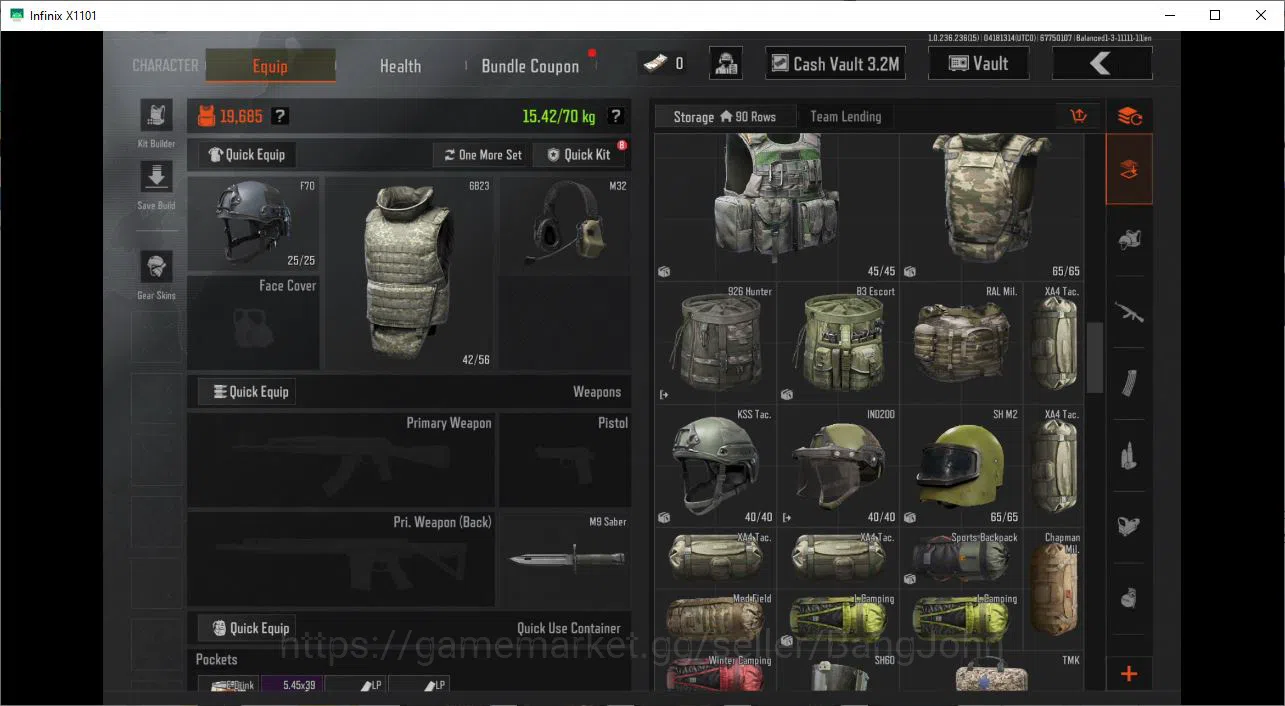
Task: Open the Vault button
Action: pos(978,63)
